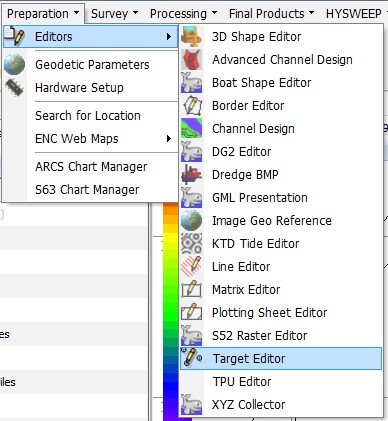Open XYZ Collector

tap(248, 404)
